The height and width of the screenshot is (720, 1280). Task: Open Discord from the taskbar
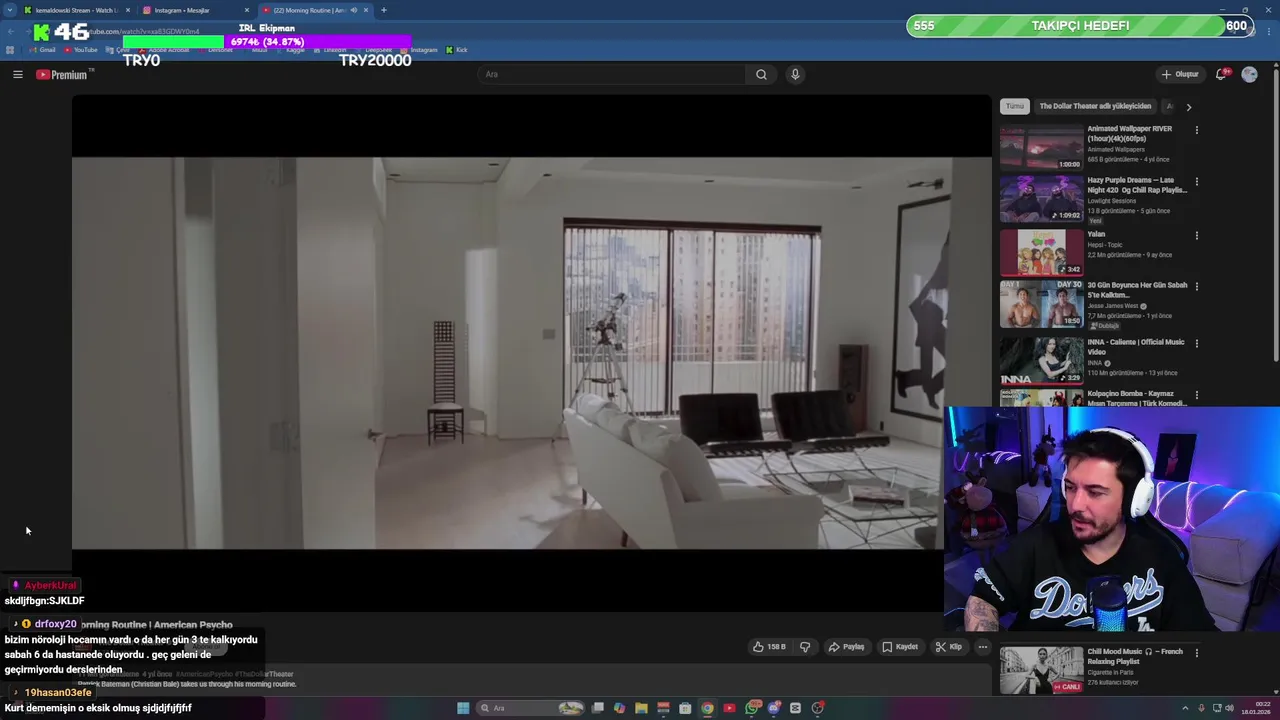coord(774,708)
